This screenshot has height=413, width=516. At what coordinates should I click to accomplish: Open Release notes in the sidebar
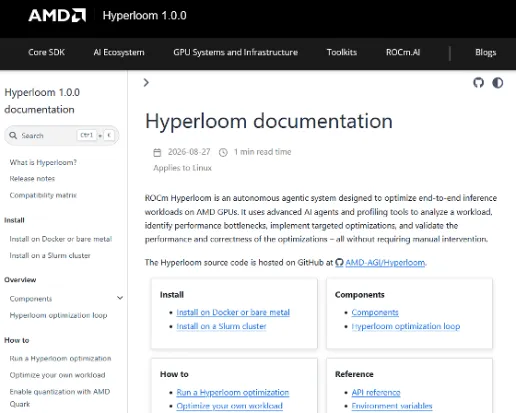click(x=32, y=179)
